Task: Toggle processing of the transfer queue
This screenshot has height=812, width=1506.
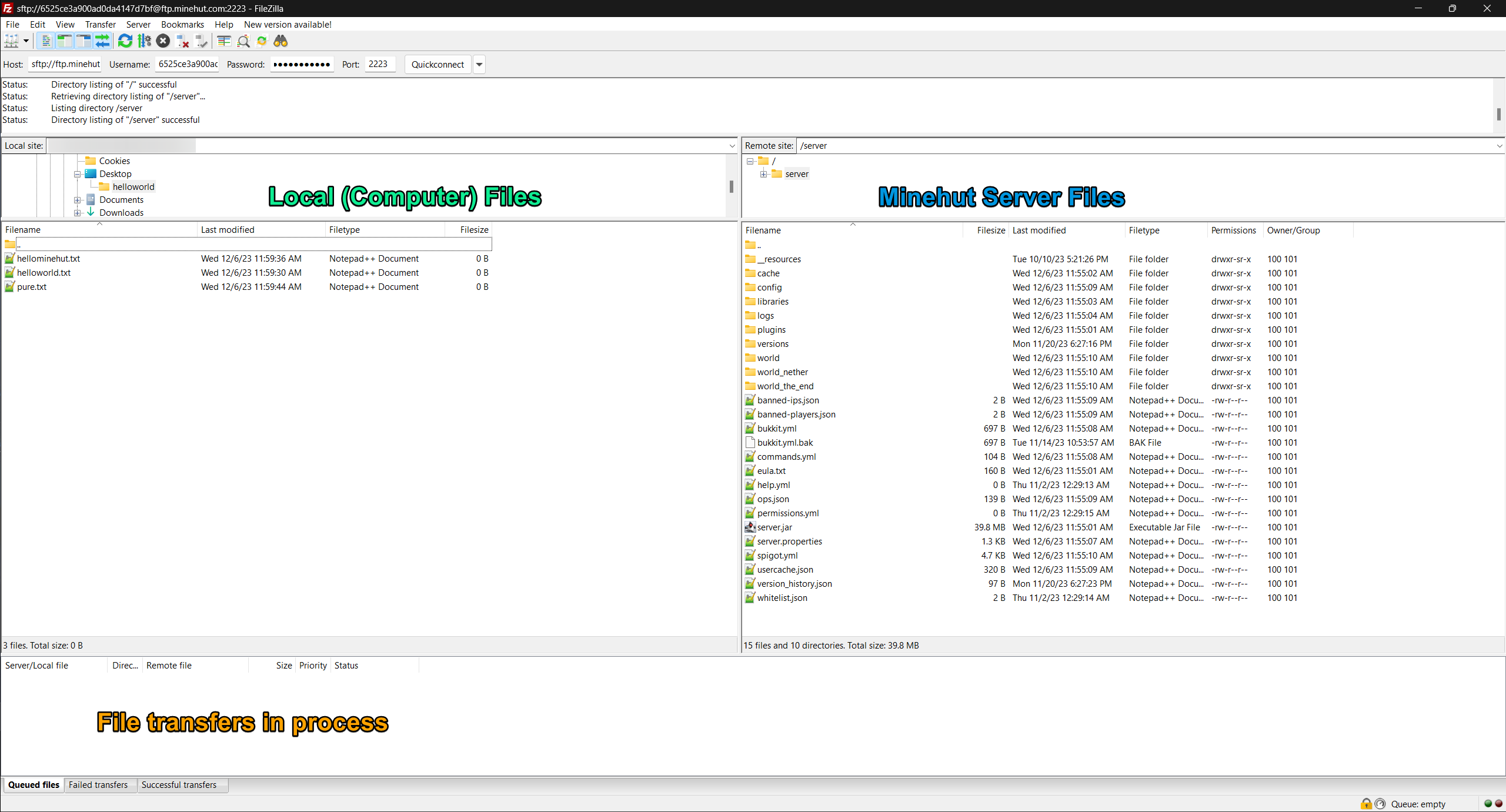Action: click(144, 41)
